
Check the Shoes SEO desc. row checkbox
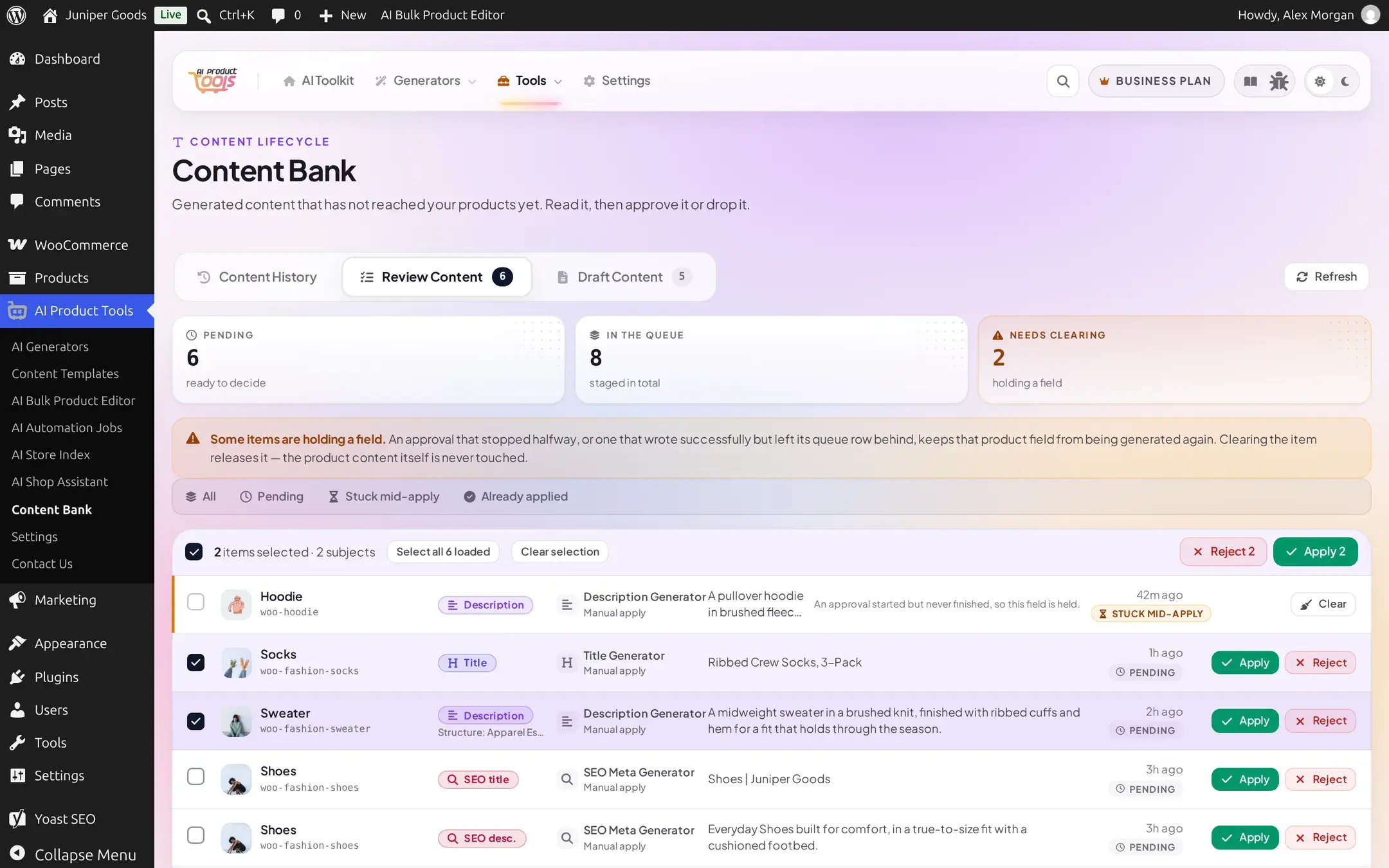click(x=195, y=835)
